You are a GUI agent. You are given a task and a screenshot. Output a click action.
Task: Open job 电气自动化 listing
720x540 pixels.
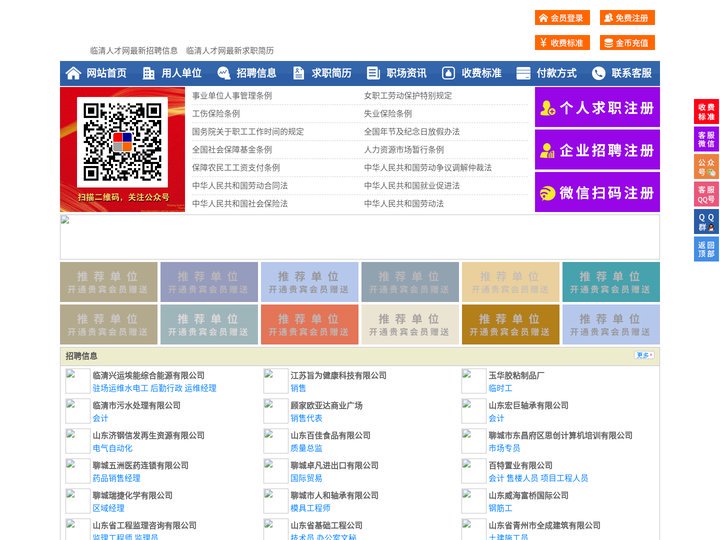pyautogui.click(x=112, y=448)
